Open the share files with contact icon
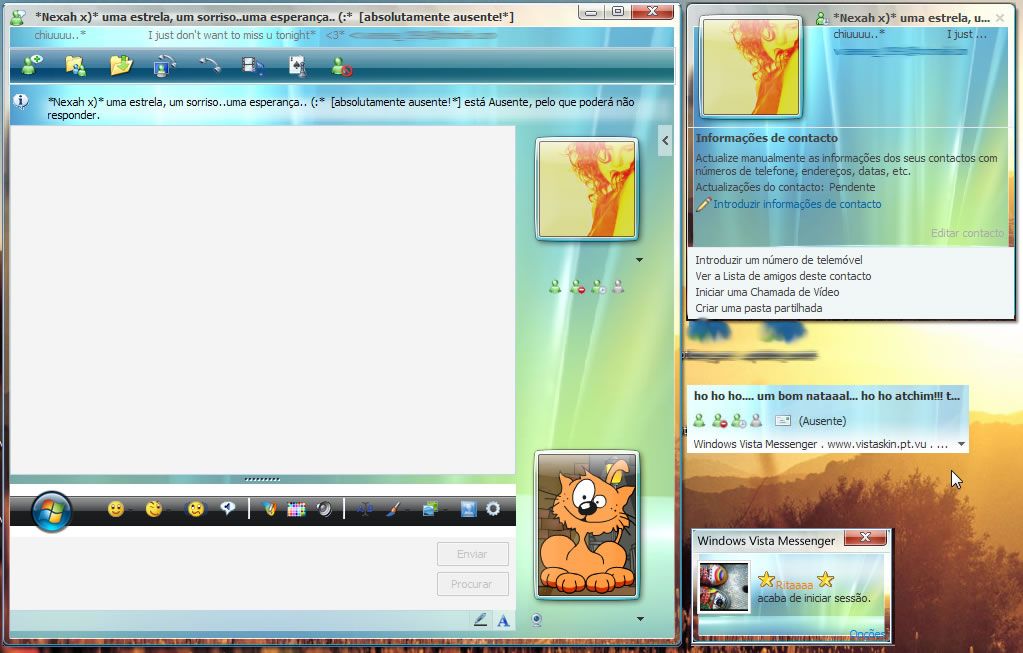Screen dimensions: 1023x653 coord(76,65)
